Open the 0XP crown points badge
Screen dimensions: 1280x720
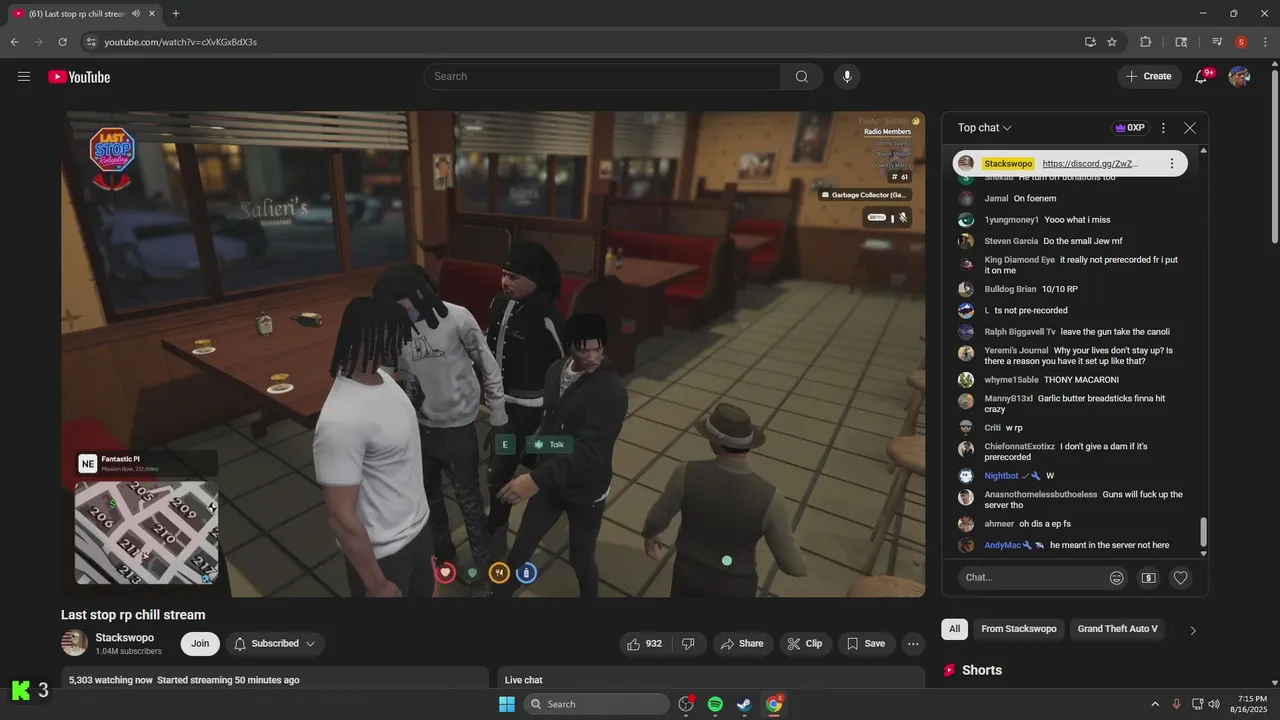click(1130, 128)
